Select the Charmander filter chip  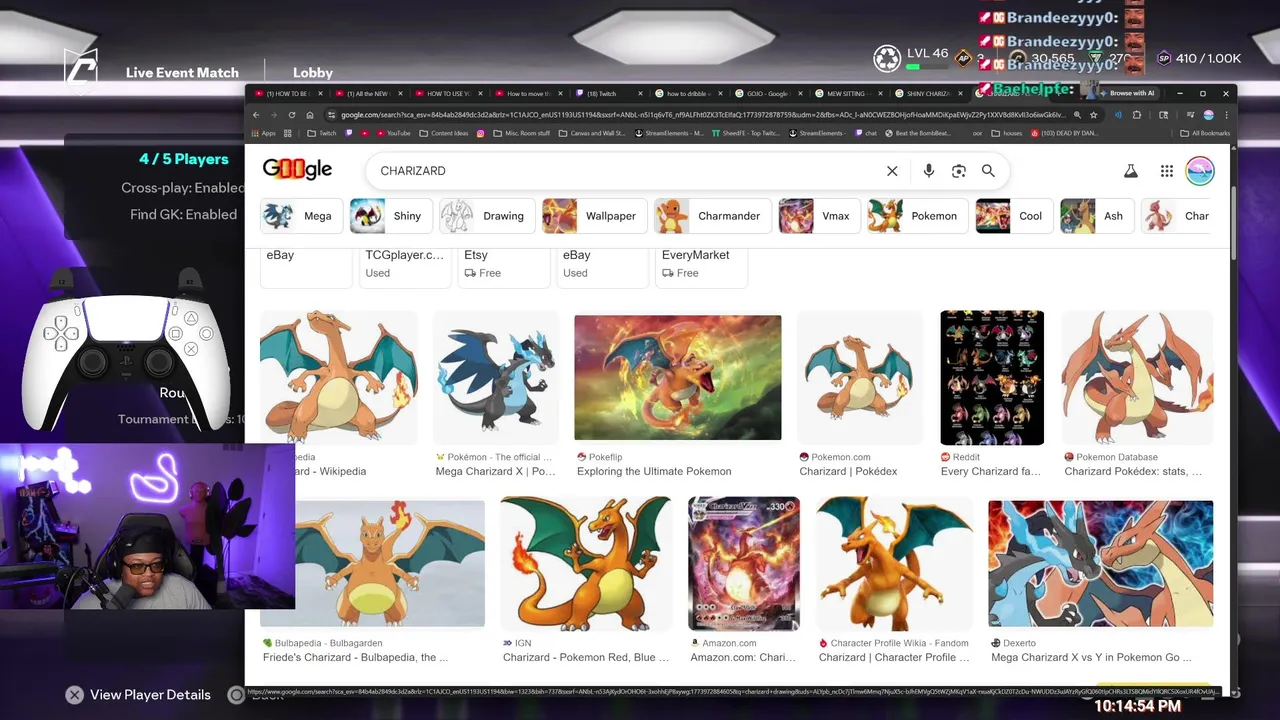pyautogui.click(x=712, y=216)
